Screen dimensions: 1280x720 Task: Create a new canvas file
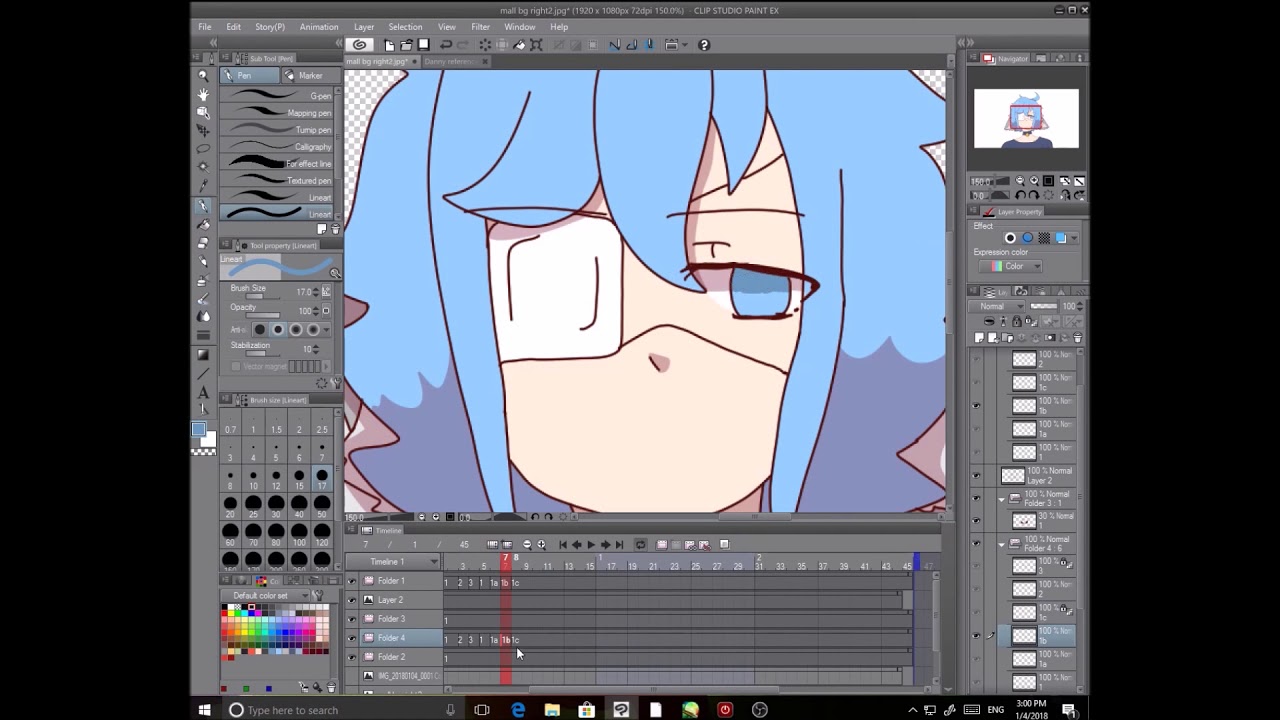[x=389, y=44]
